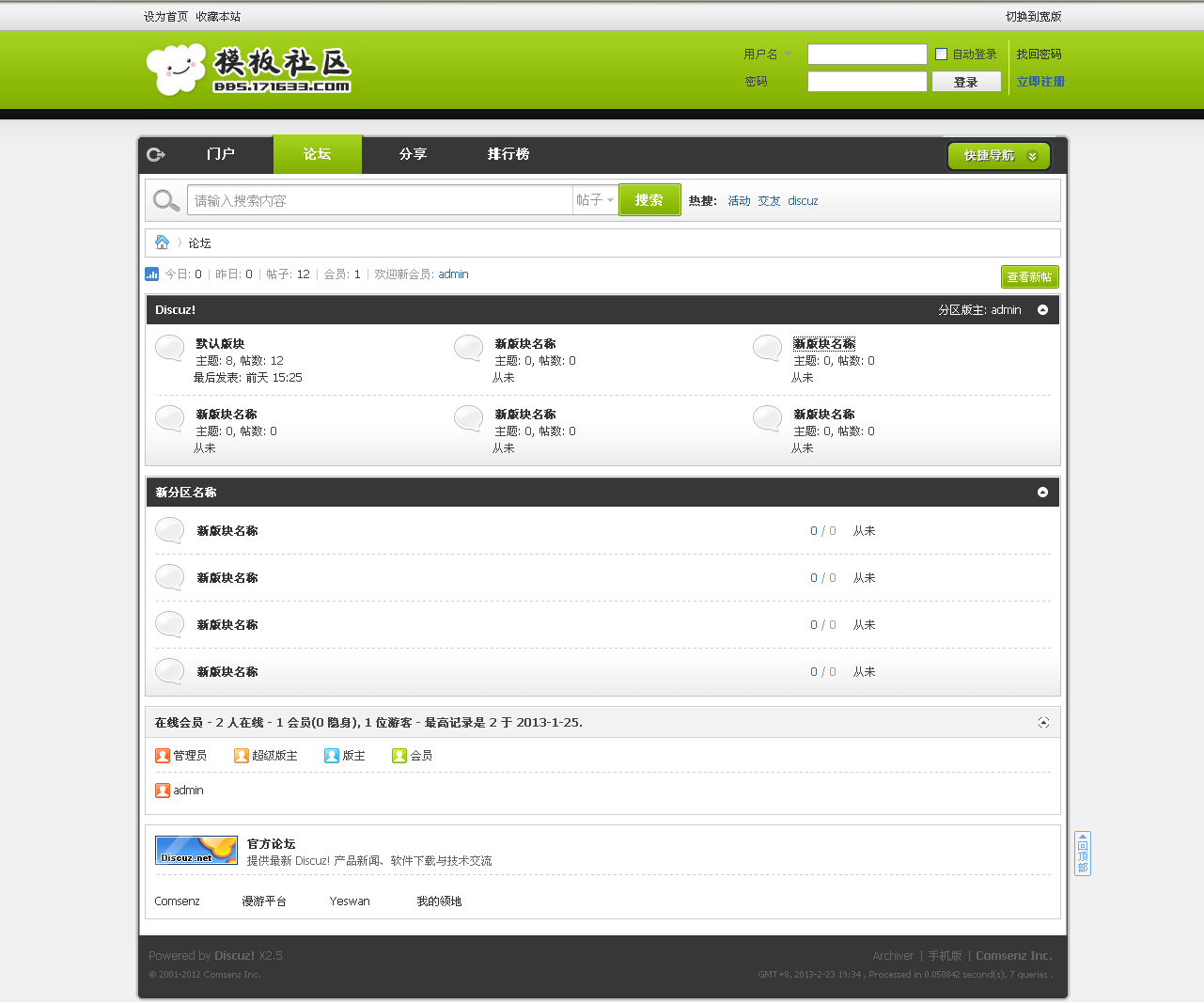Select the 论坛 navigation tab

(x=318, y=154)
